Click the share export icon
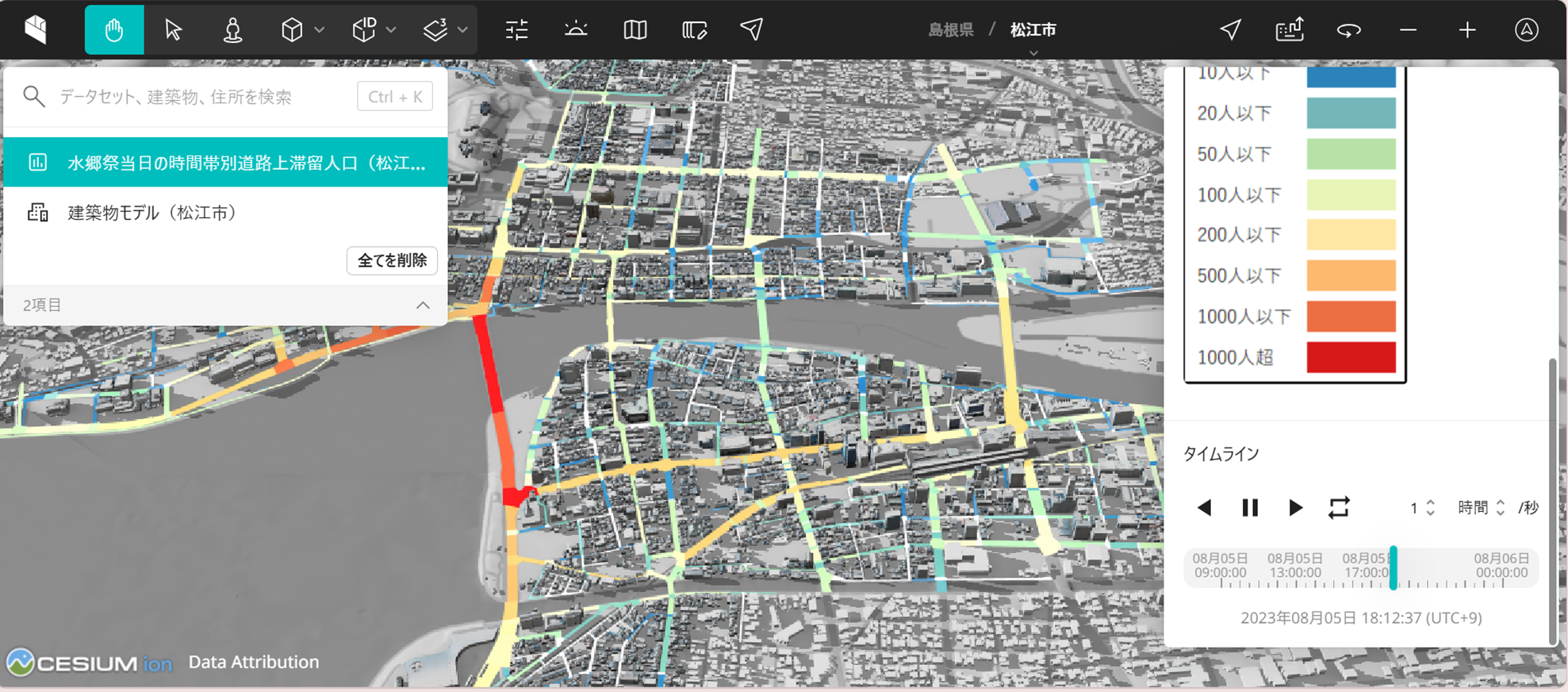1568x692 pixels. tap(1289, 30)
